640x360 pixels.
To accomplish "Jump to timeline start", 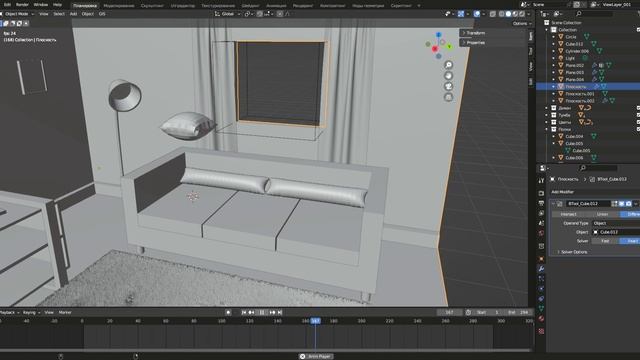I will pyautogui.click(x=244, y=312).
